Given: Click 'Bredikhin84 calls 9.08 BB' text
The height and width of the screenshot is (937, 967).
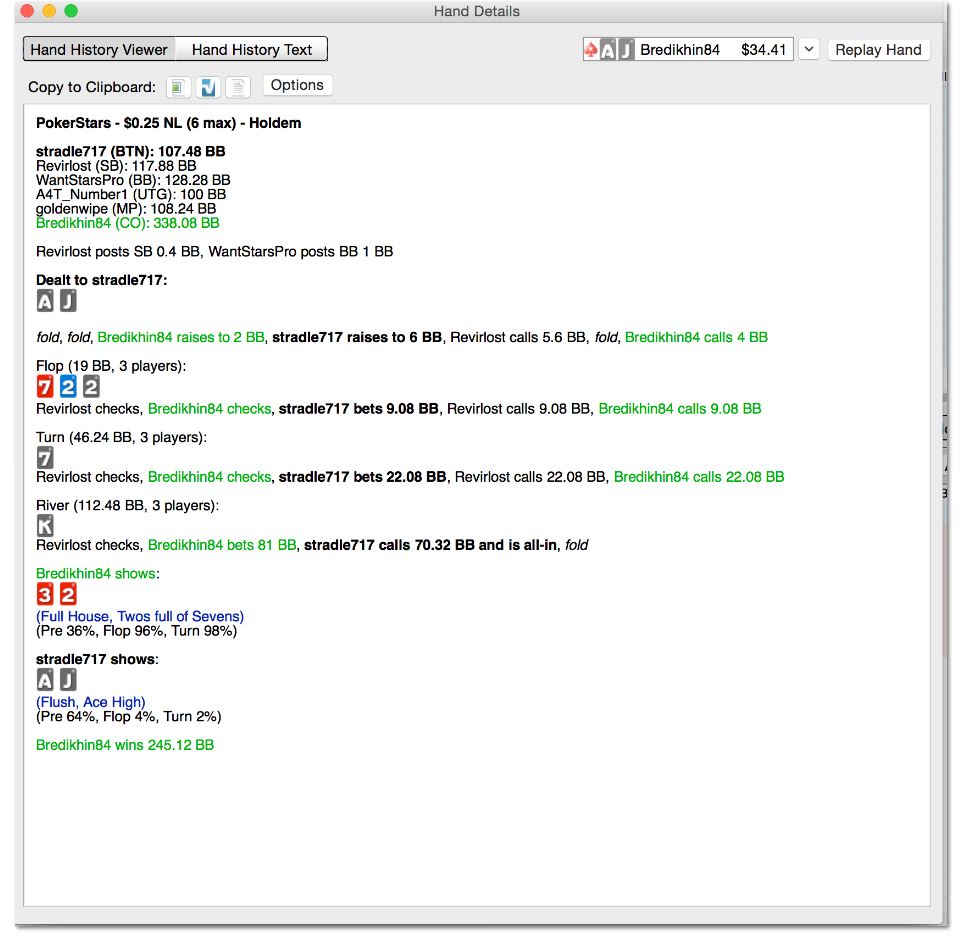Looking at the screenshot, I should [x=680, y=409].
